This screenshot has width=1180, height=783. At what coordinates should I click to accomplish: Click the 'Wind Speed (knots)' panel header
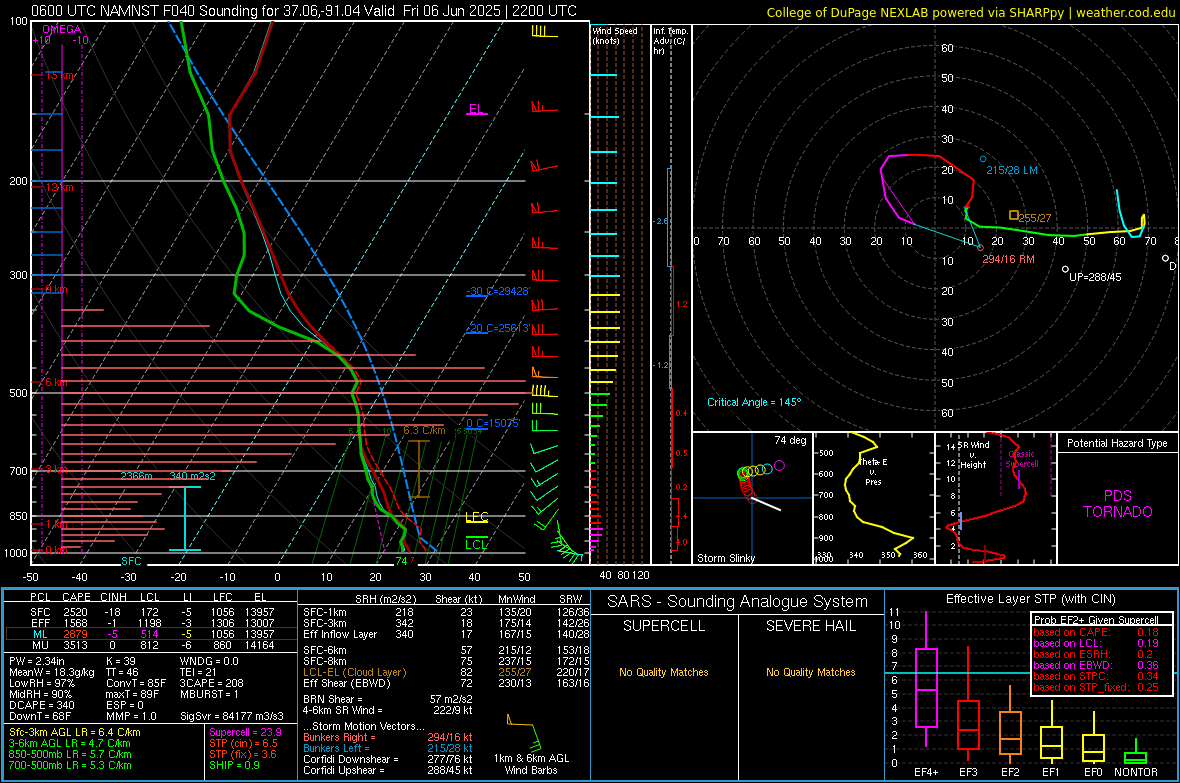coord(615,35)
